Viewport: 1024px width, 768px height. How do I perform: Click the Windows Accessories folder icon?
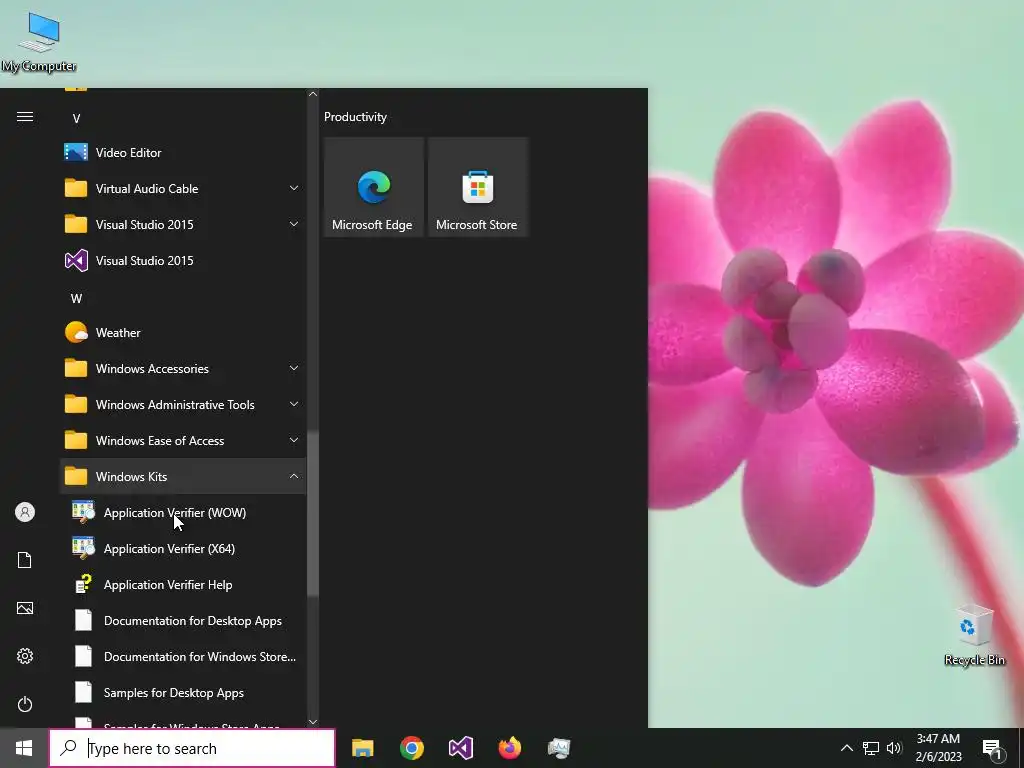(x=76, y=368)
